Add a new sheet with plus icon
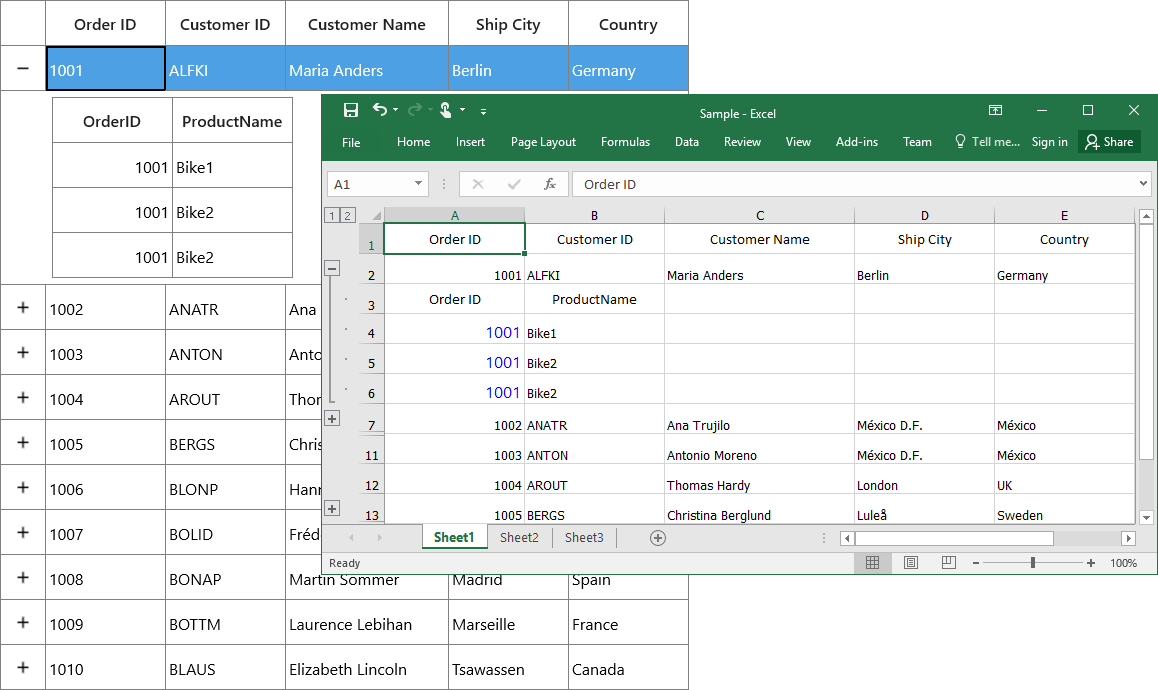 658,538
